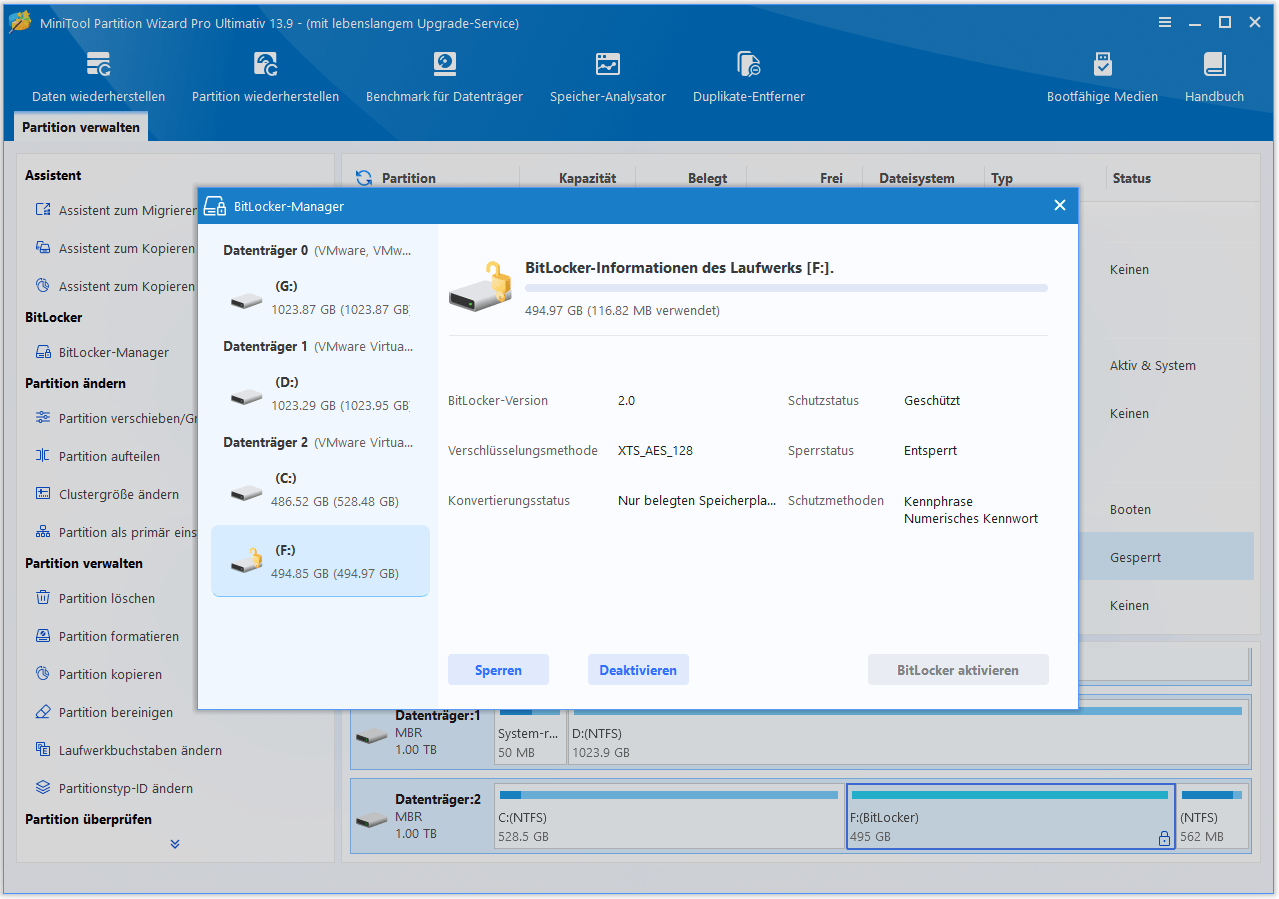Sort by Kapazität column header
1279x899 pixels.
click(x=587, y=178)
